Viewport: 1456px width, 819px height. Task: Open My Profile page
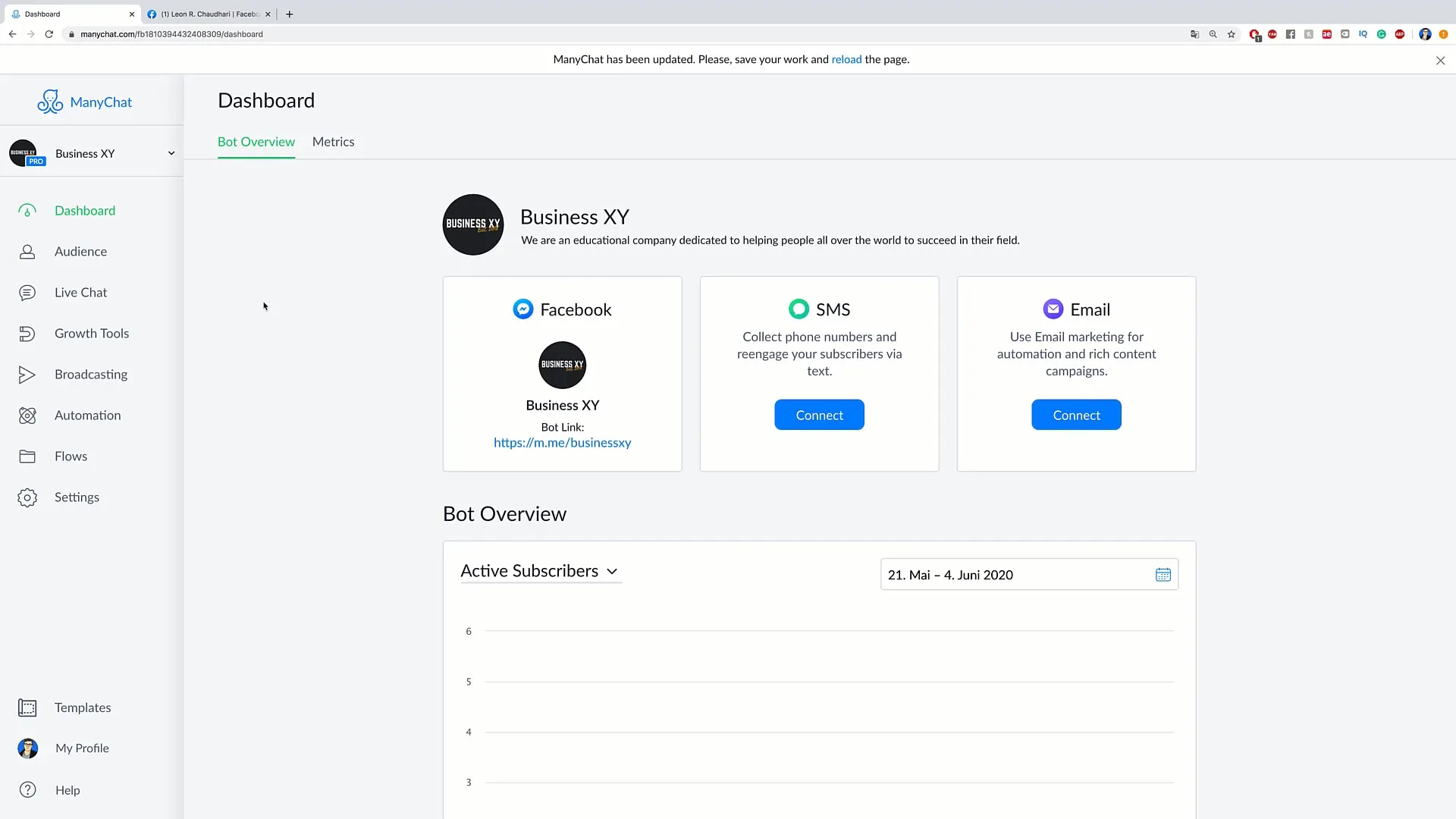point(82,748)
